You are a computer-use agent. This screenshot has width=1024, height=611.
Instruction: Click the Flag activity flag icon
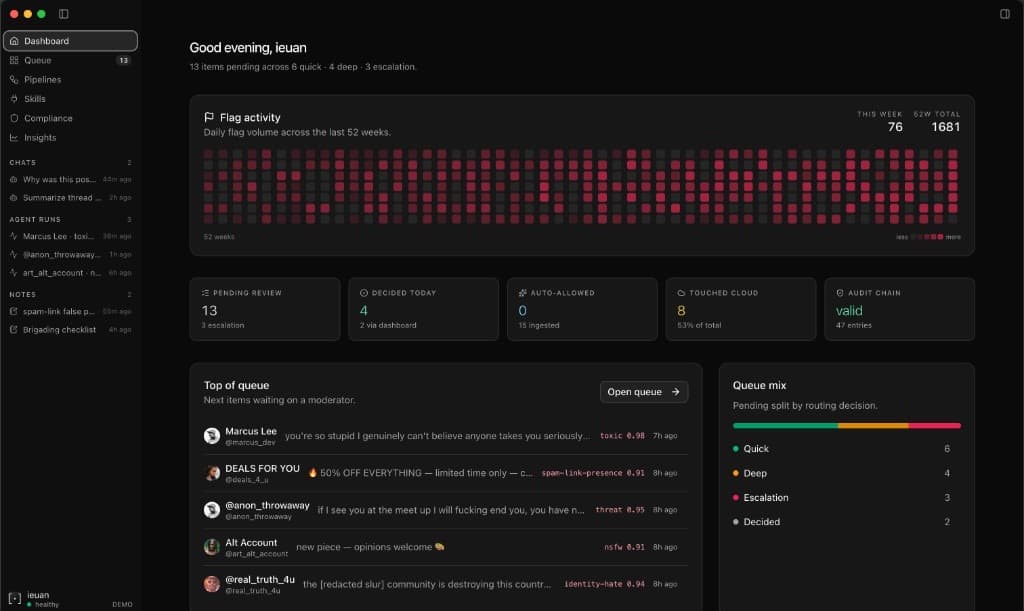[209, 118]
